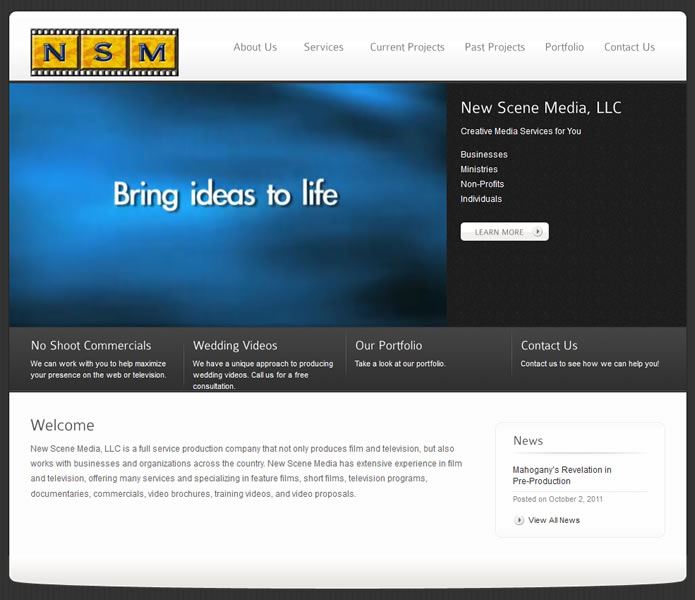The width and height of the screenshot is (695, 600).
Task: Click the welcome paragraph about New Scene Media
Action: (x=246, y=471)
